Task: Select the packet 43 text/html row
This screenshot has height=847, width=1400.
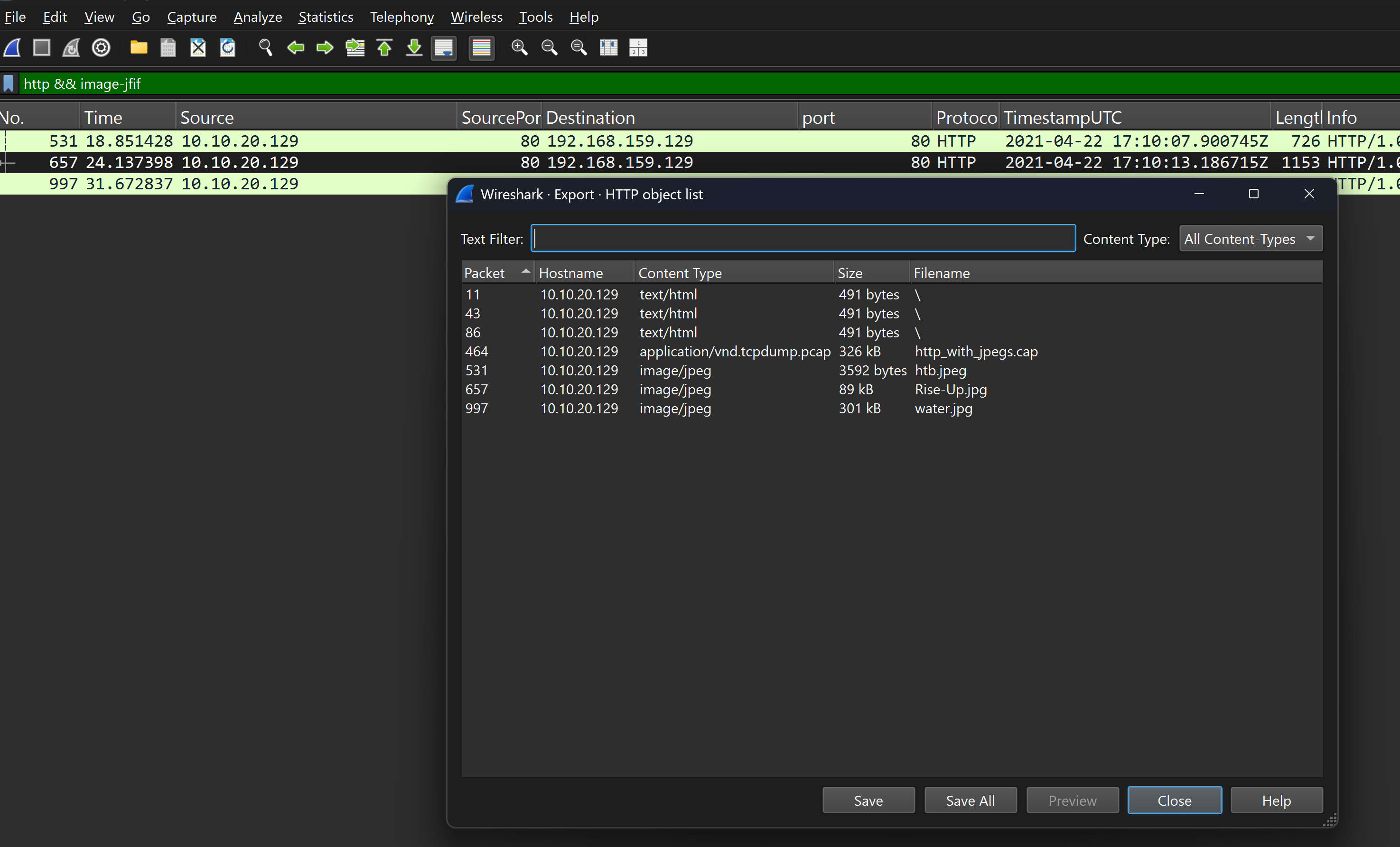Action: [x=892, y=314]
